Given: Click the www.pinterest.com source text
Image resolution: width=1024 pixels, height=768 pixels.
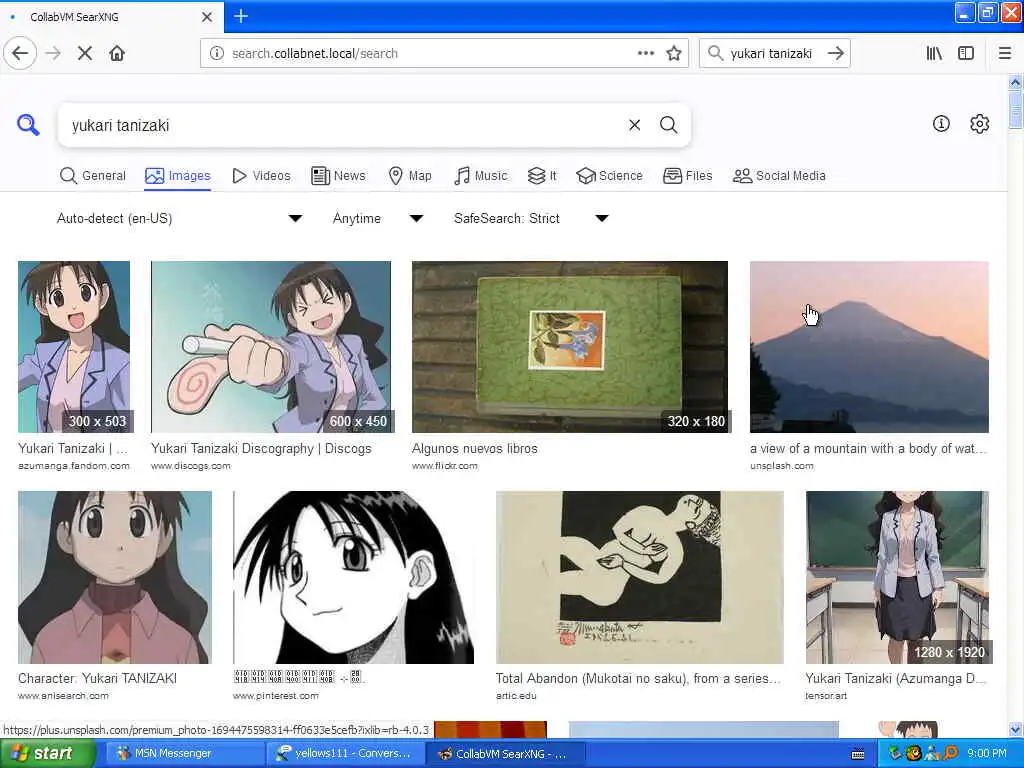Looking at the screenshot, I should click(276, 696).
